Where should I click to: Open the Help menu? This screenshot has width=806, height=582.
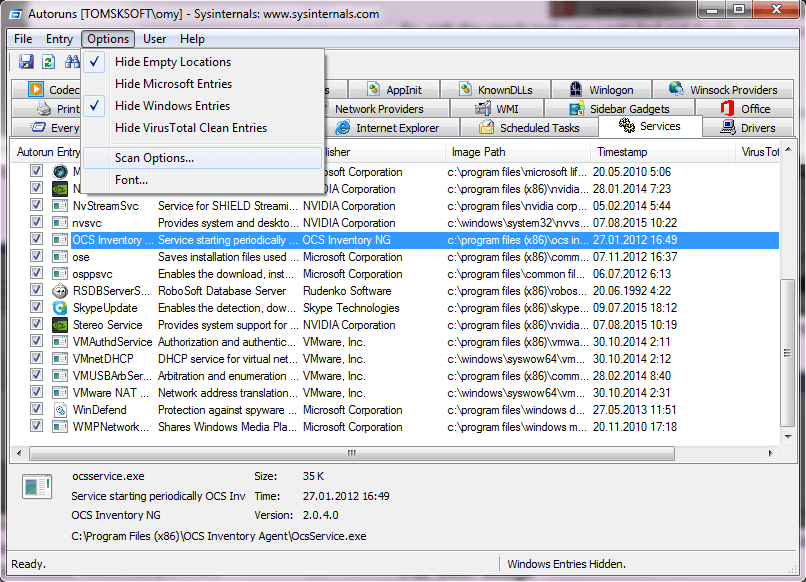coord(192,39)
